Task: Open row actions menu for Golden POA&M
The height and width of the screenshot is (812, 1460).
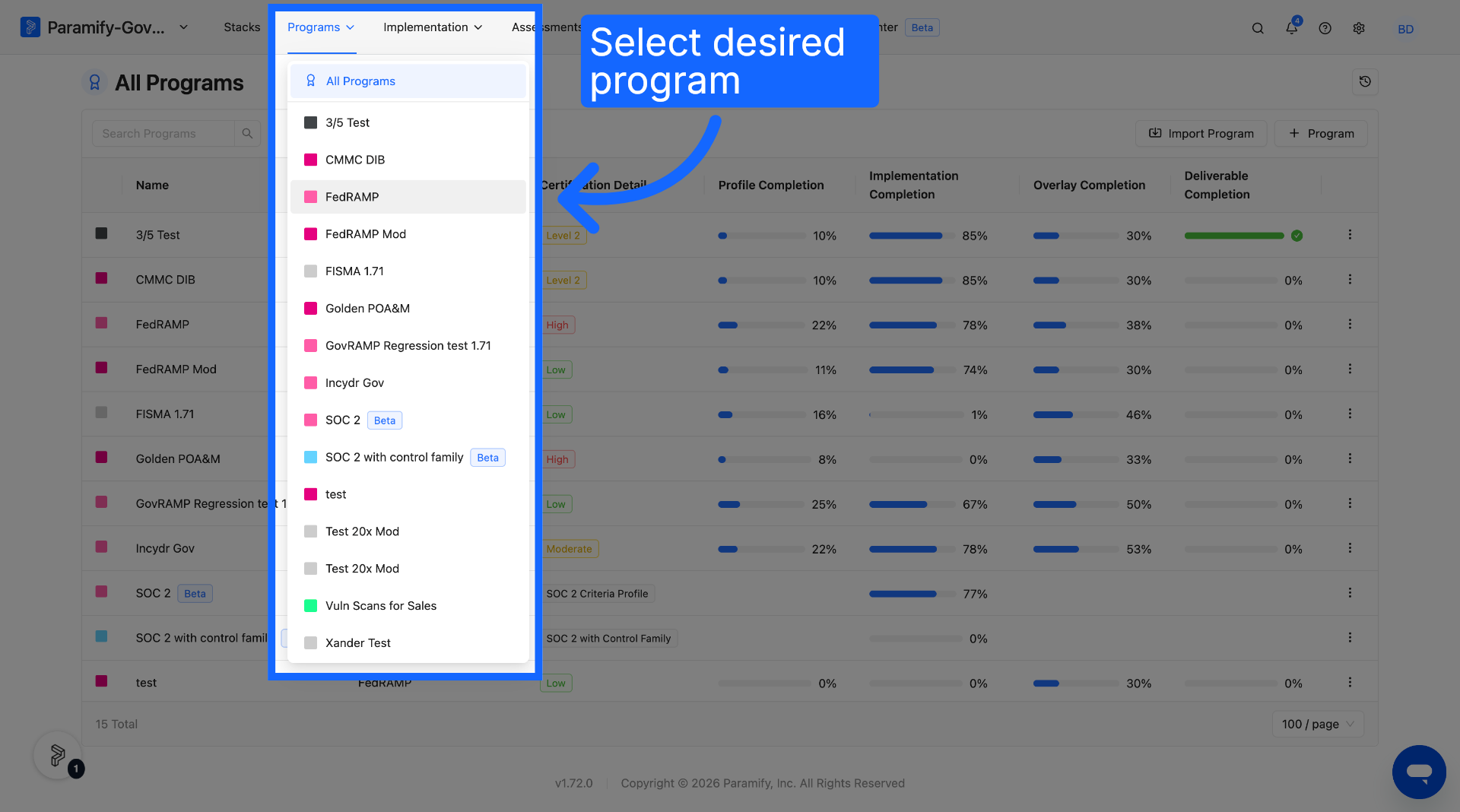Action: [1350, 458]
